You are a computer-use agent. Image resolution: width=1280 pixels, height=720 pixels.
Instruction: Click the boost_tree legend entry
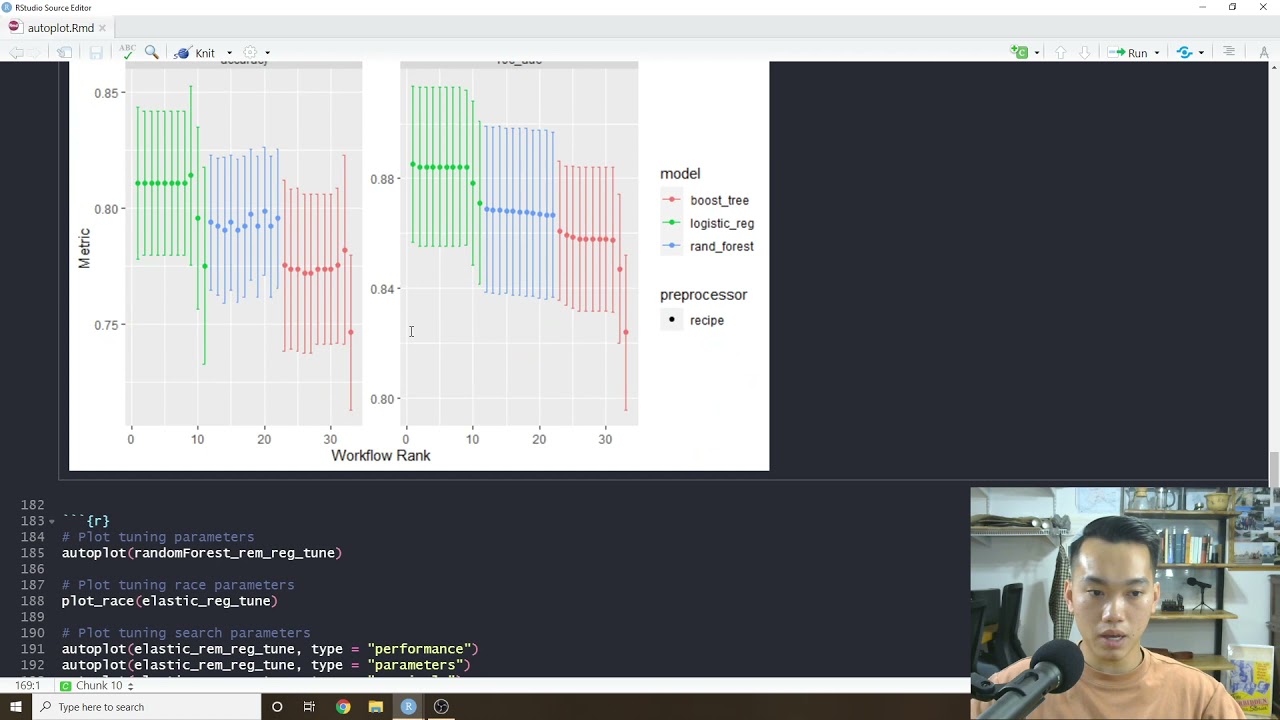click(706, 200)
